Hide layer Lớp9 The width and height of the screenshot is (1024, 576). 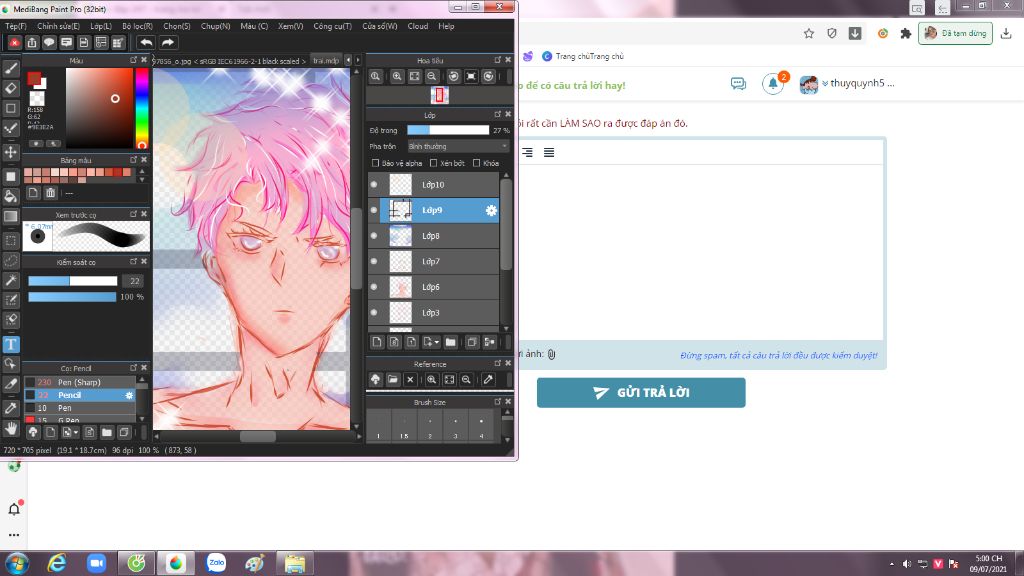click(374, 210)
